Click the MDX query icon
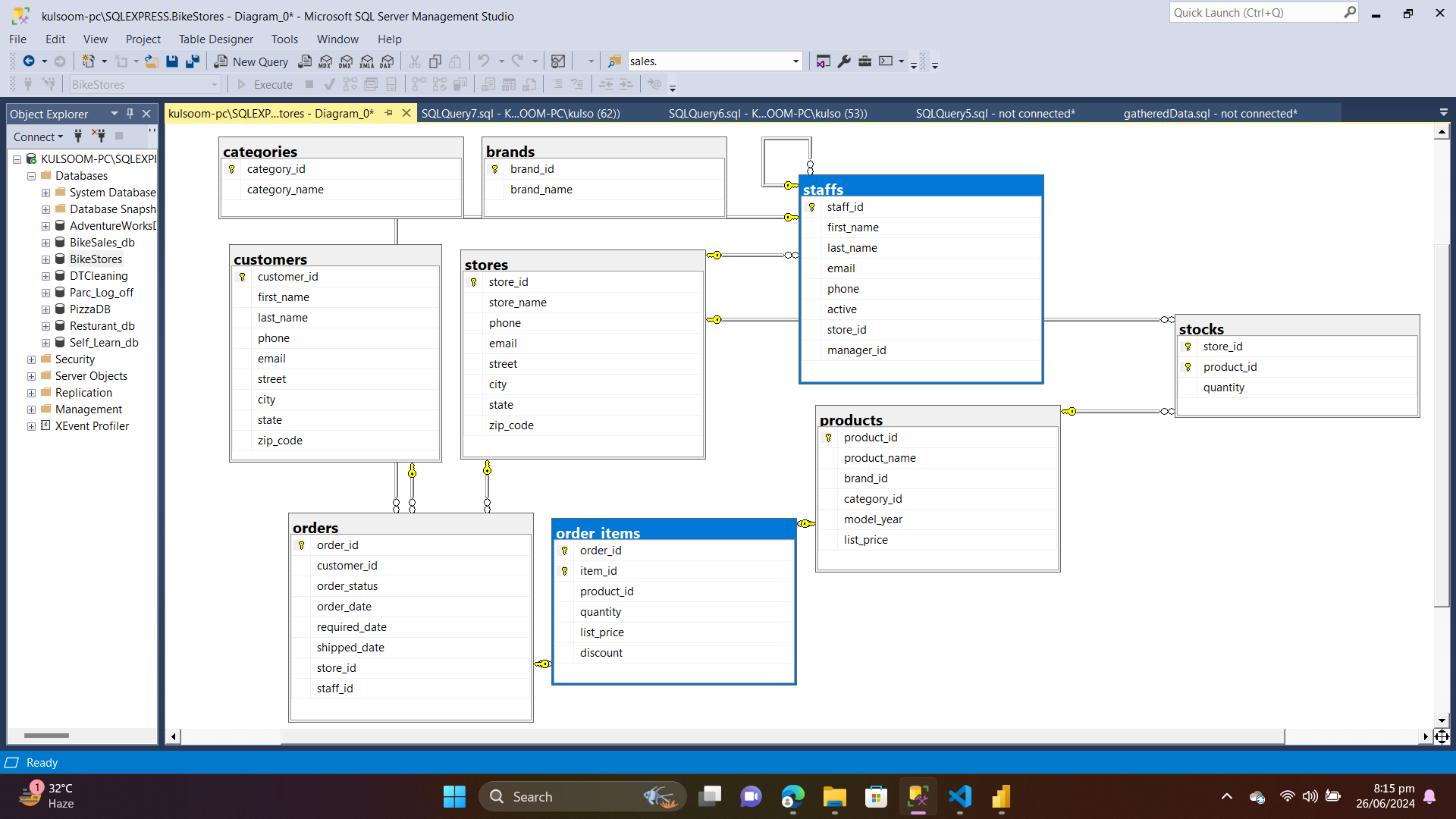1456x819 pixels. coord(325,61)
